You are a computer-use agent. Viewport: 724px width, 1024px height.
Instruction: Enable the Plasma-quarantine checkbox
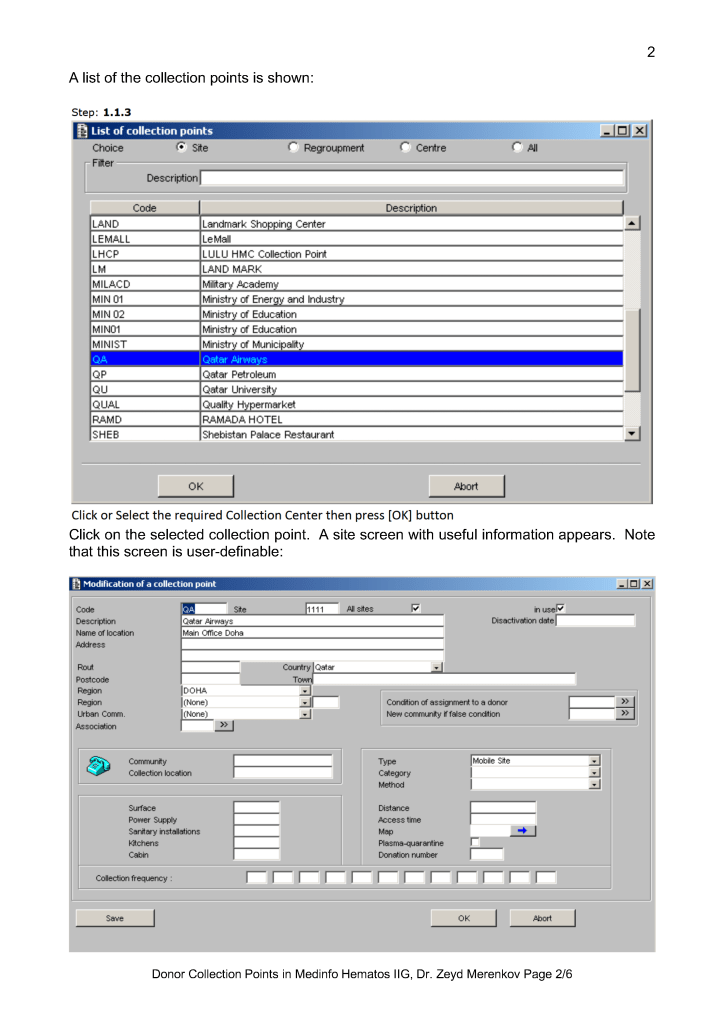(x=475, y=843)
